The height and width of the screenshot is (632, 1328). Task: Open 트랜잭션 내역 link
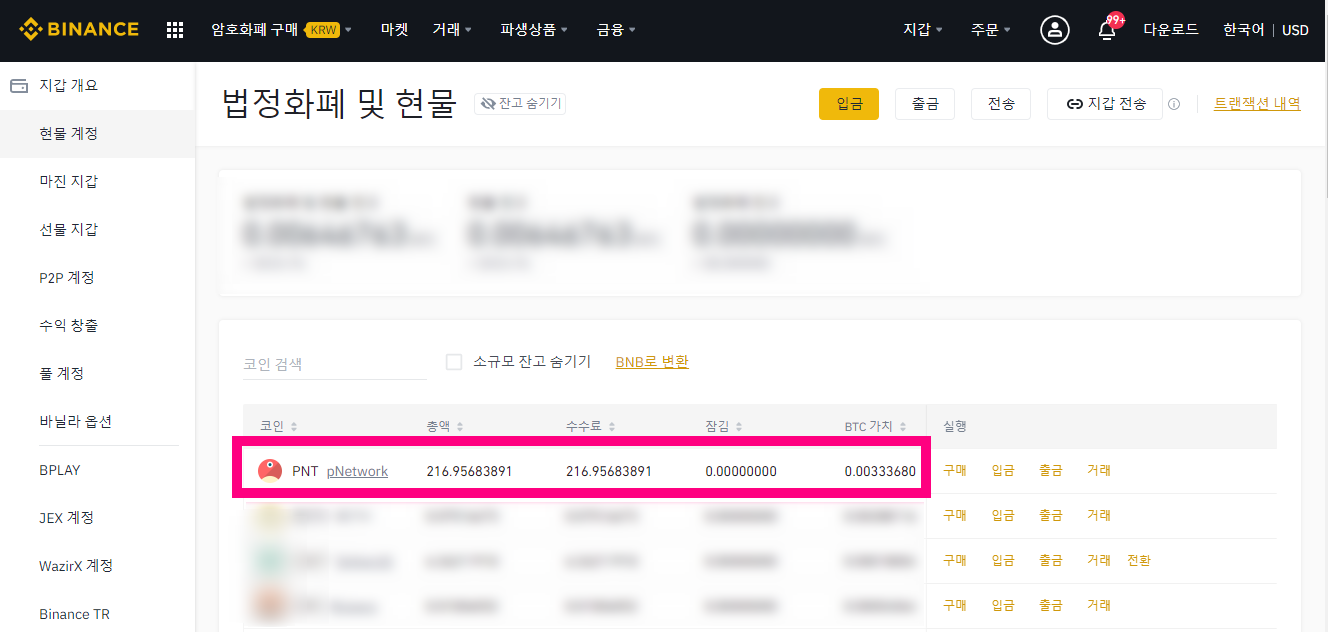[x=1257, y=103]
